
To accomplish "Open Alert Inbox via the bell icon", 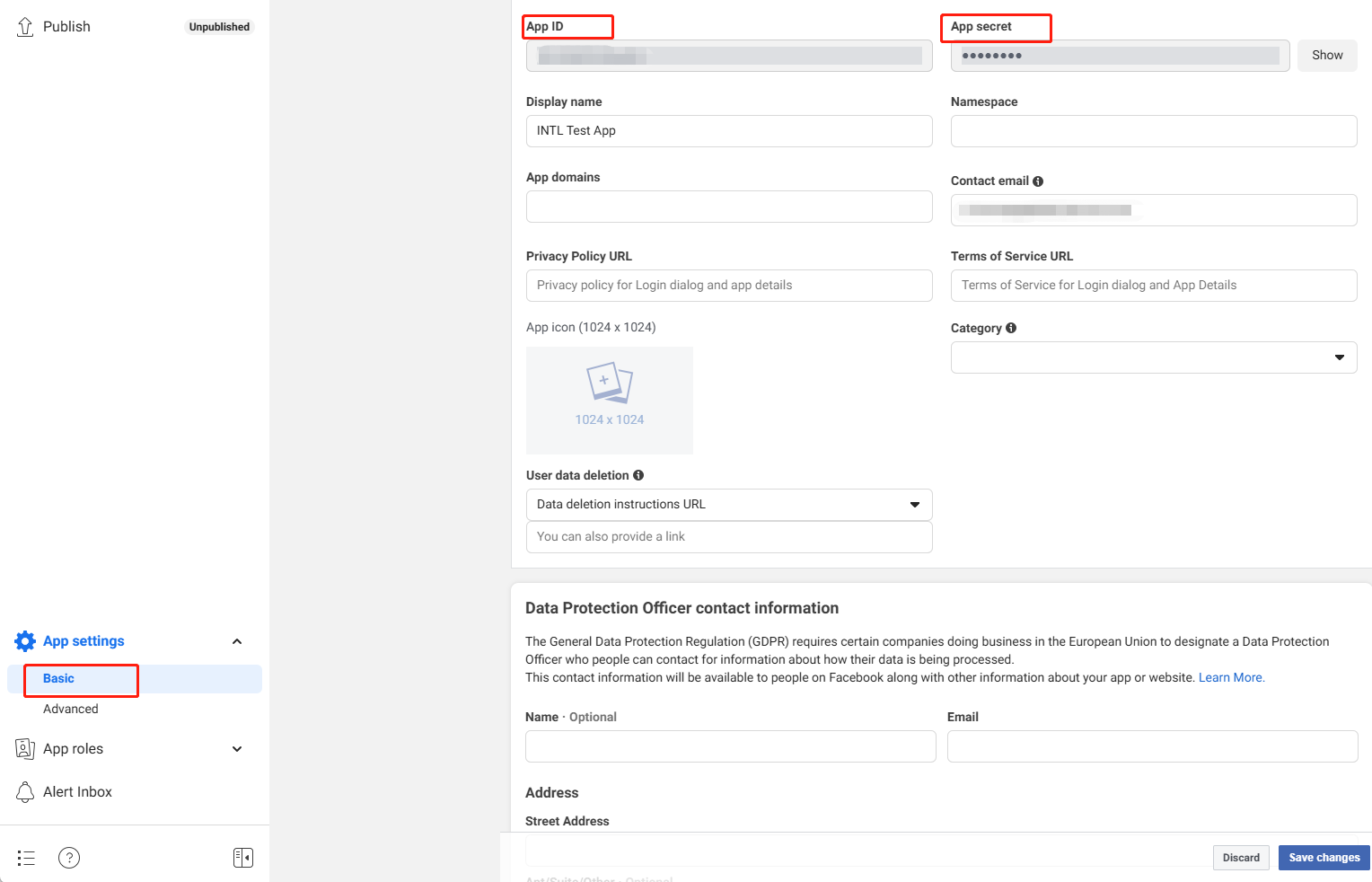I will (x=25, y=791).
